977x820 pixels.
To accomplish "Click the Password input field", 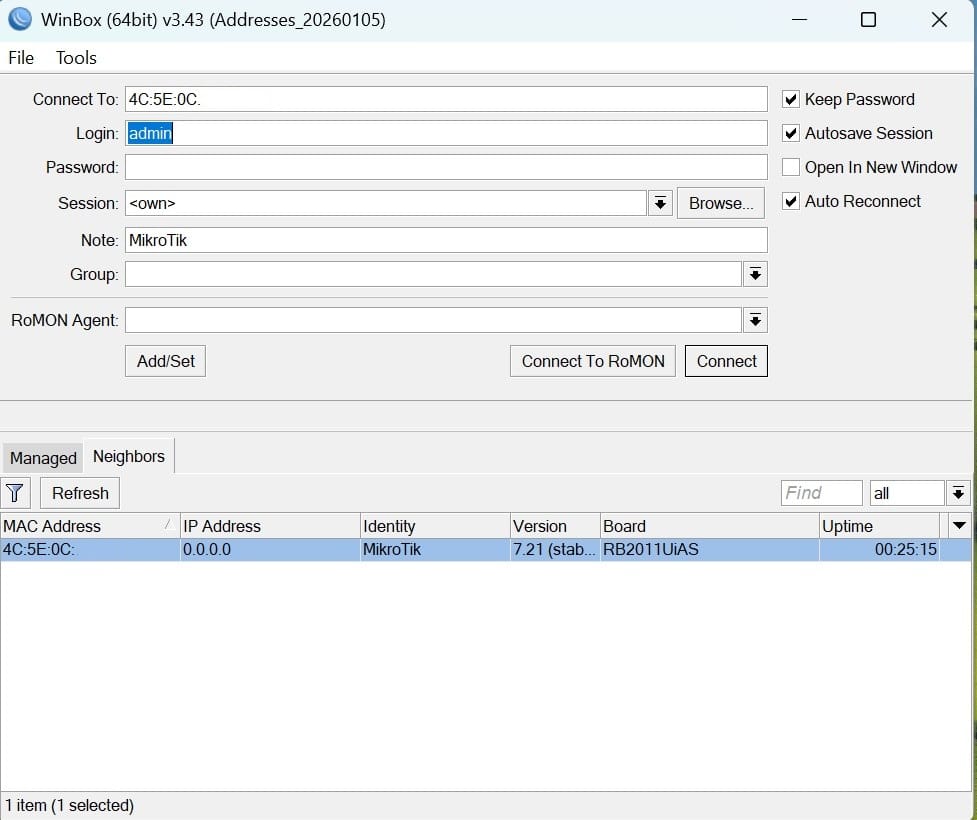I will coord(446,167).
